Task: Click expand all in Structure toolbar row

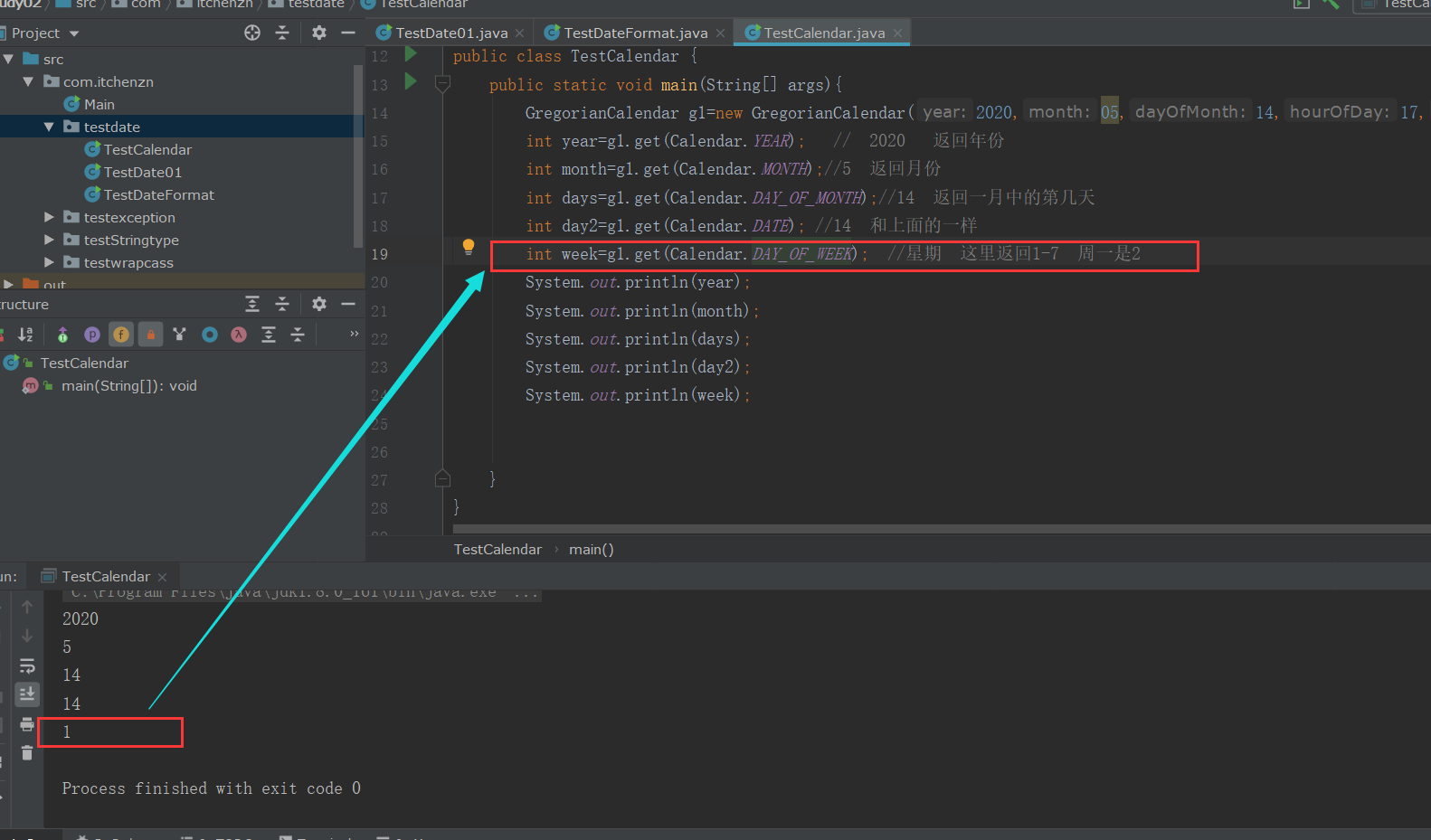Action: pos(269,335)
